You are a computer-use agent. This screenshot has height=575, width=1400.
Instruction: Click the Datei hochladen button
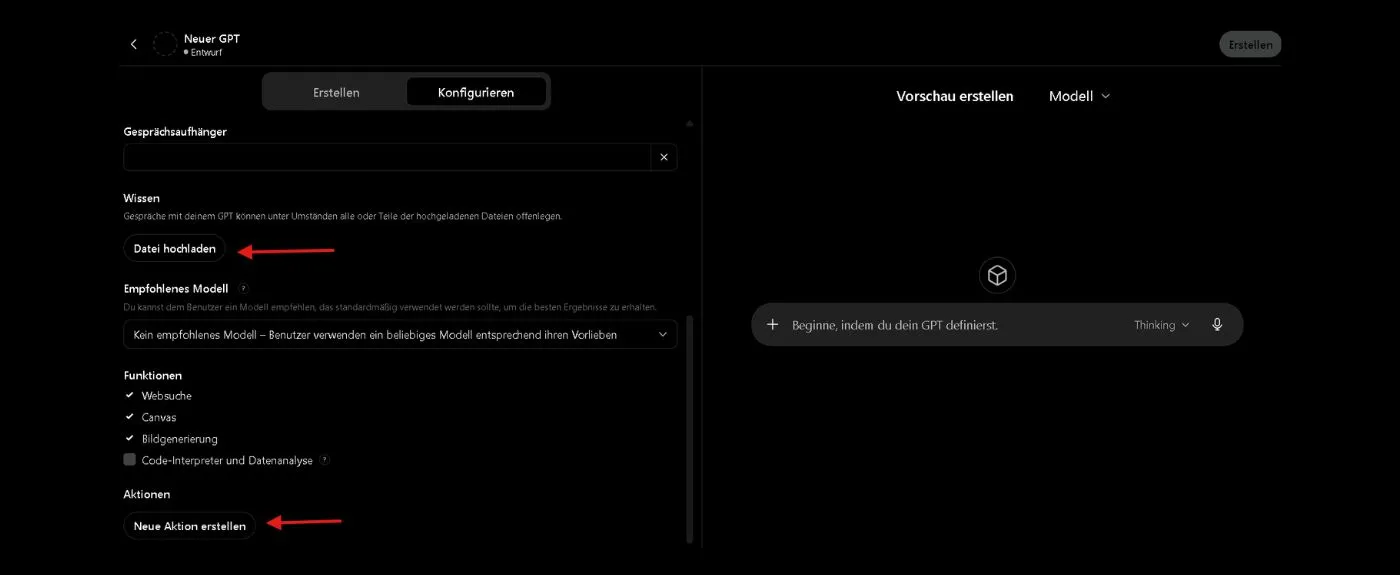[x=175, y=248]
